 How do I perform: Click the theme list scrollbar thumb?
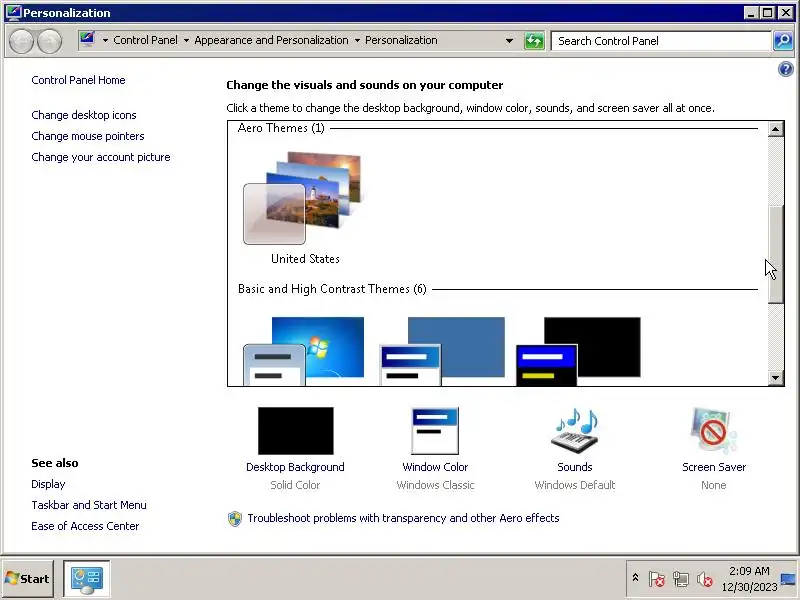[x=776, y=254]
